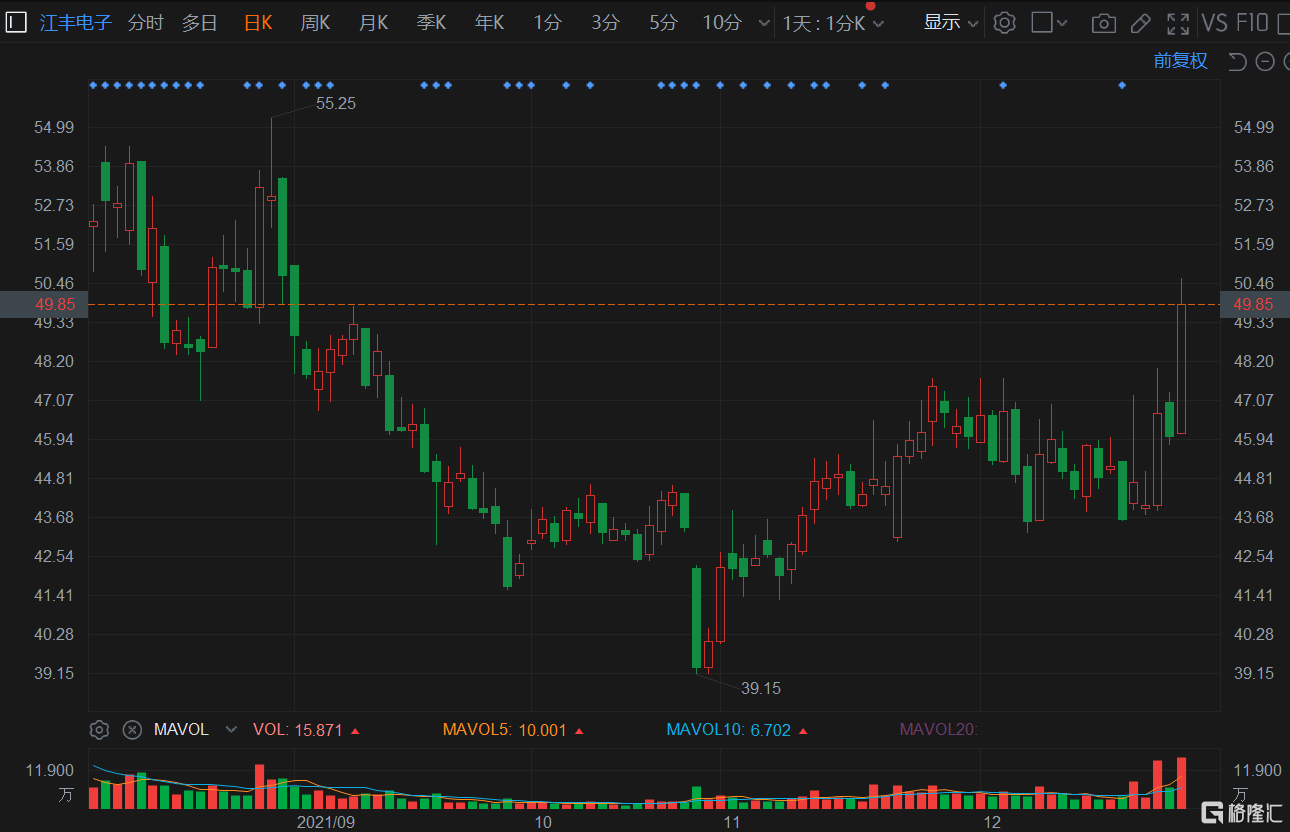Click the 39.15 low price annotation label

click(x=761, y=688)
